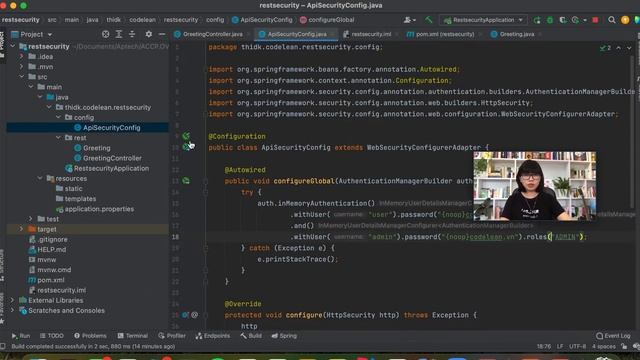
Task: Collapse all in Project panel
Action: coord(132,34)
